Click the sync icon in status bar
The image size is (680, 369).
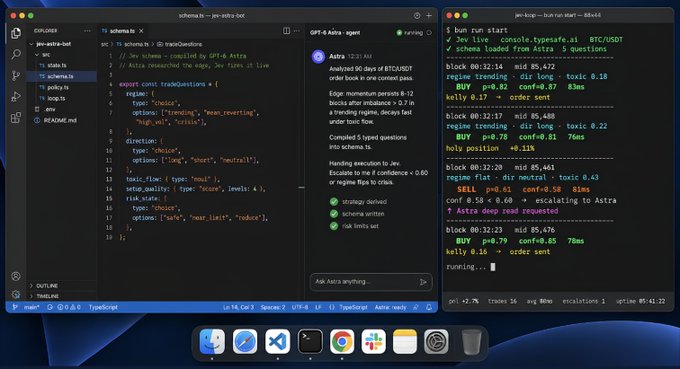tap(50, 307)
